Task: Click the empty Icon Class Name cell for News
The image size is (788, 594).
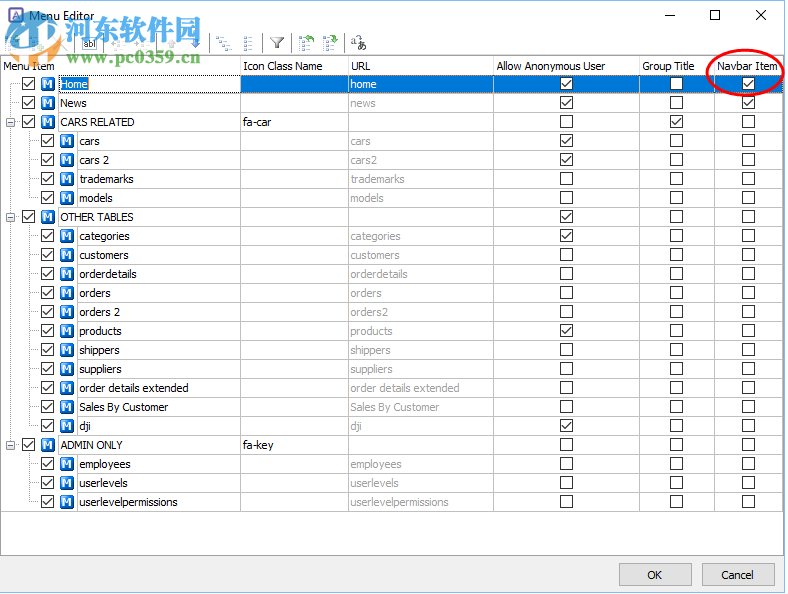Action: click(294, 103)
